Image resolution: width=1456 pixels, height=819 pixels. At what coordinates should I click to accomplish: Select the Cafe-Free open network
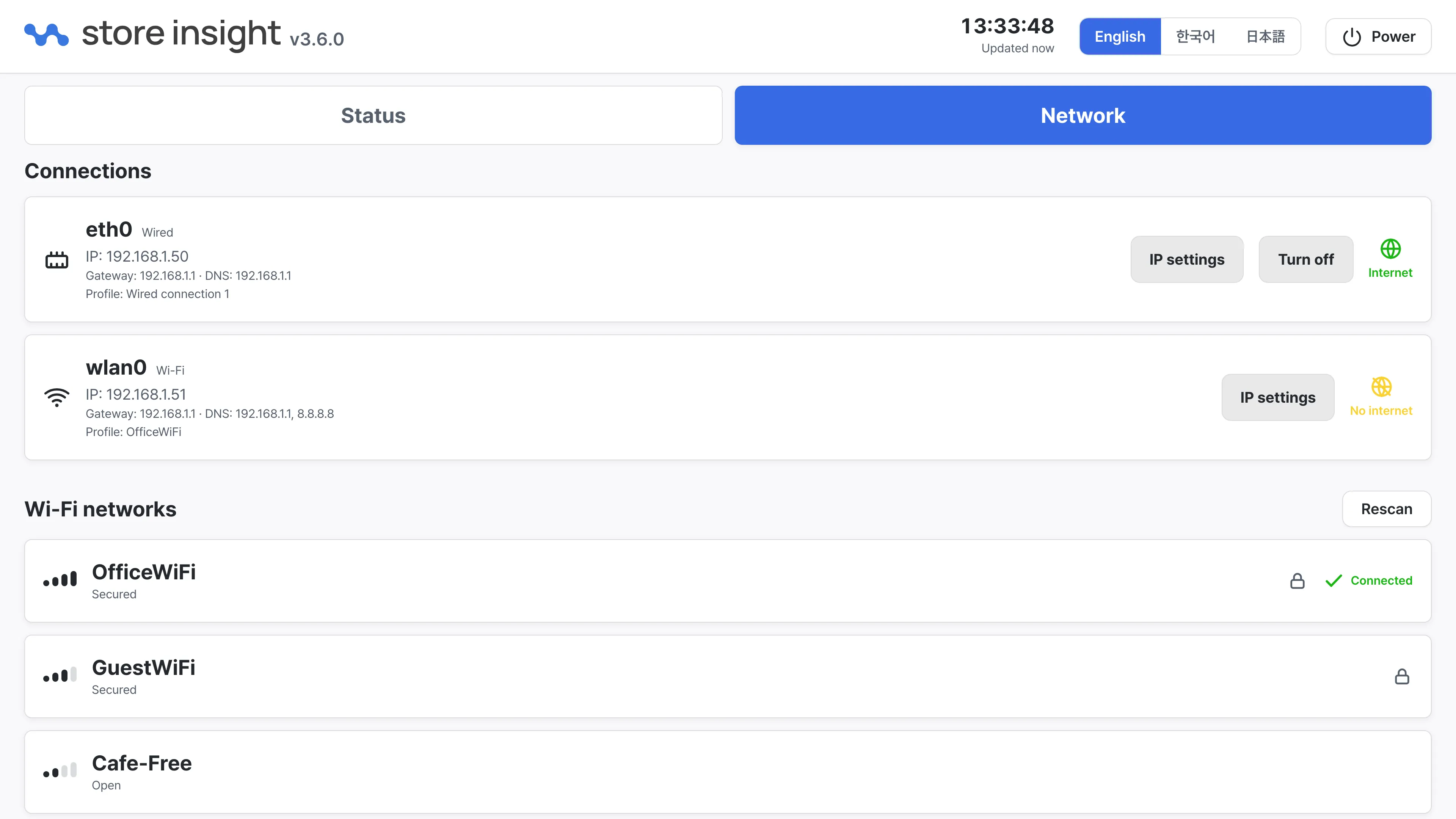(x=728, y=772)
